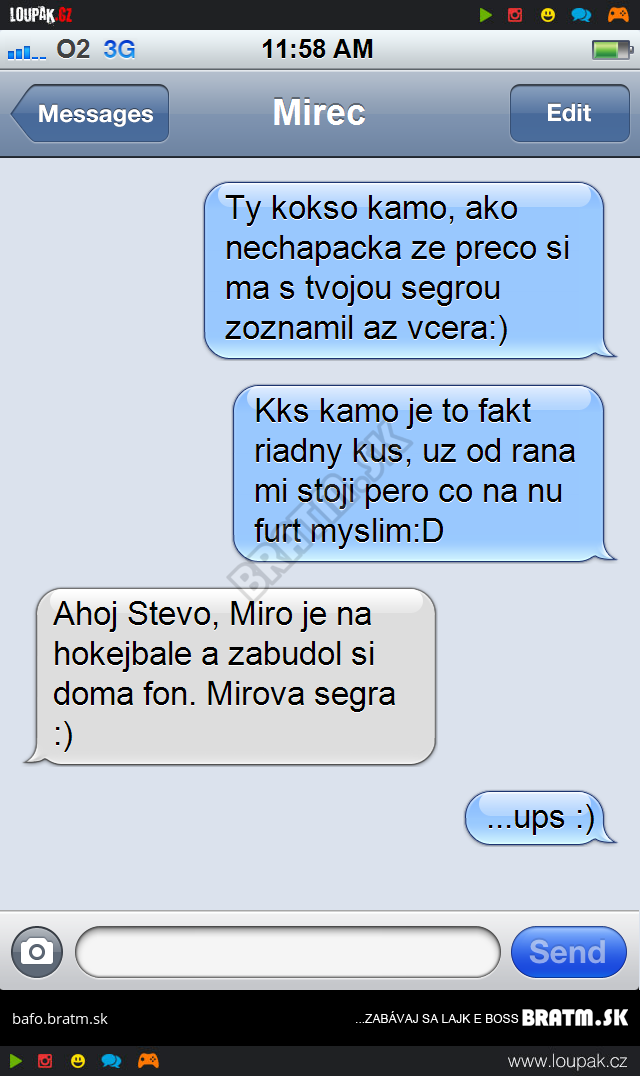640x1076 pixels.
Task: Click the green play icon in bottom bar
Action: [15, 1061]
